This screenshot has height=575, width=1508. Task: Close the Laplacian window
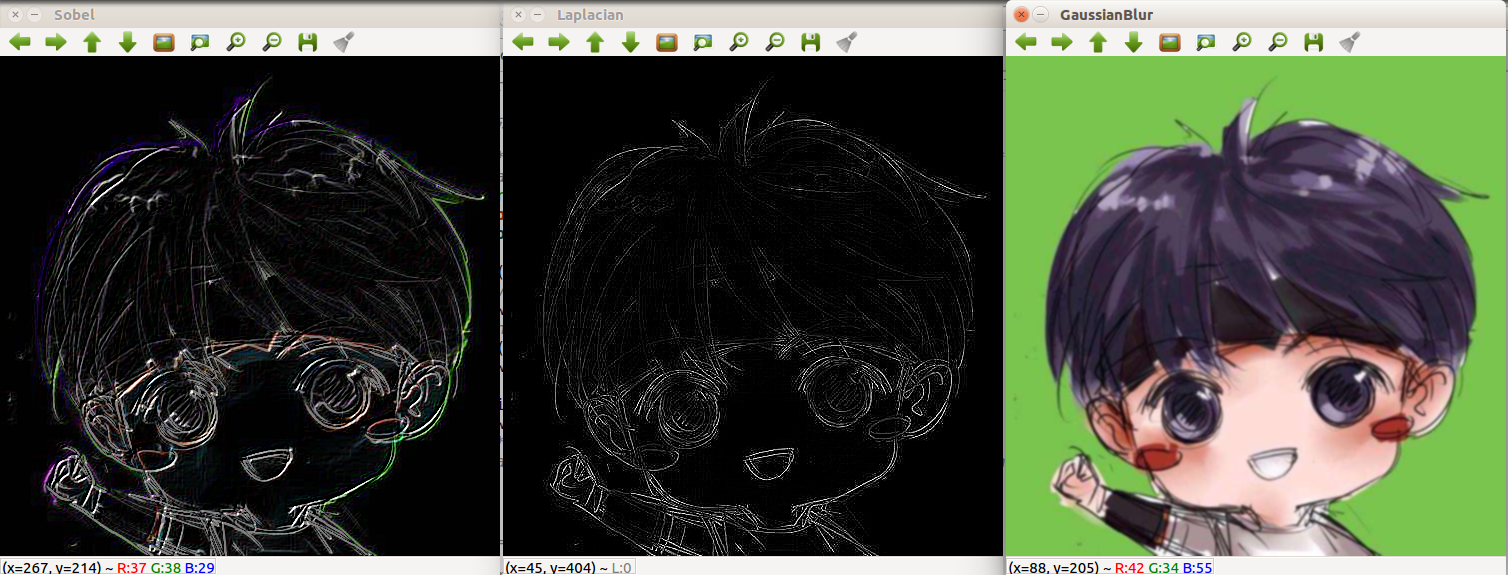coord(518,15)
